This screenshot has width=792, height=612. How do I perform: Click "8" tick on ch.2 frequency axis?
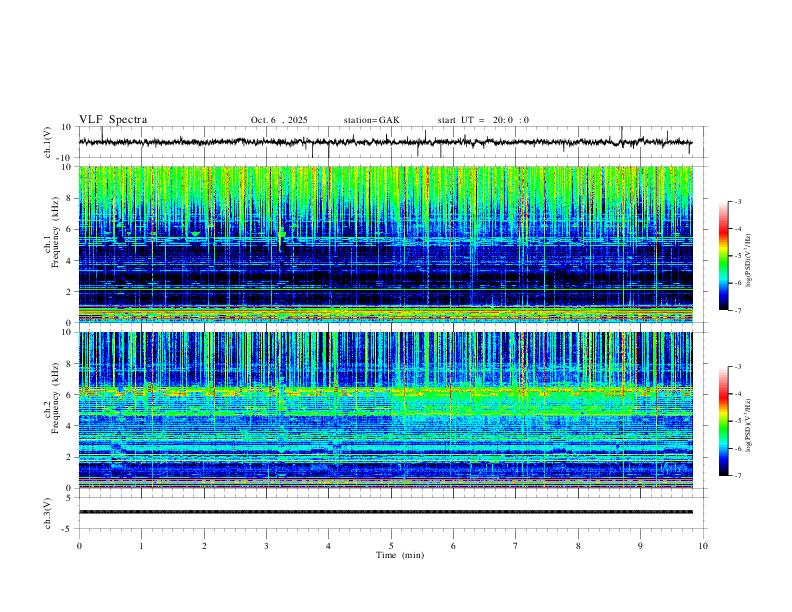click(69, 364)
